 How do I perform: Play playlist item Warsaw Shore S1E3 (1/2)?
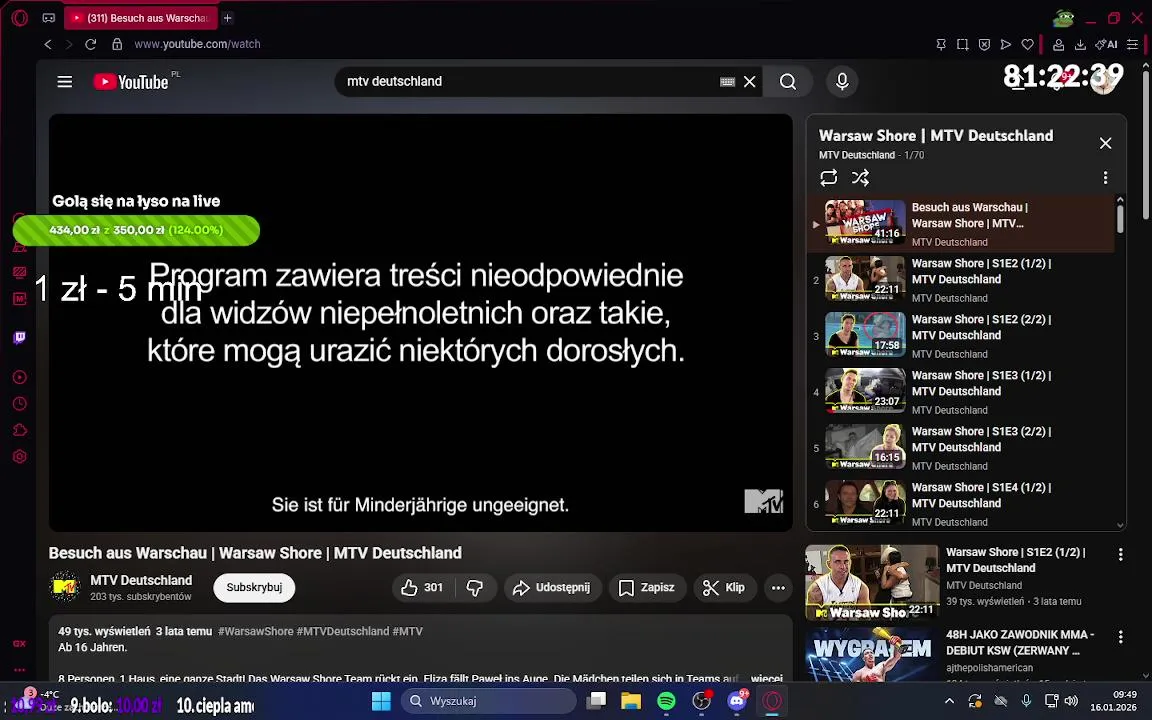961,392
